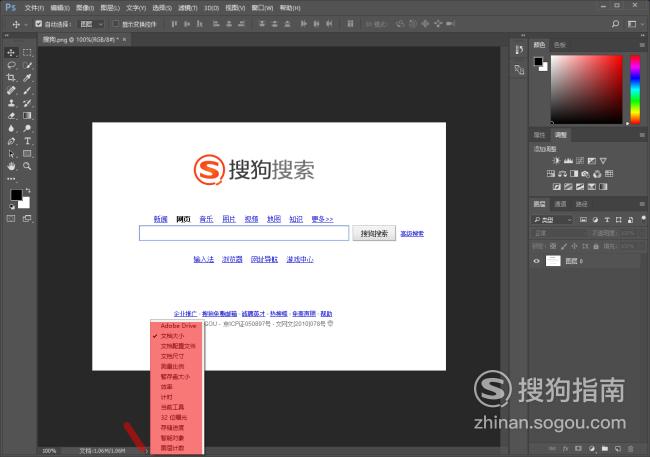Select the Move tool in the toolbox
The image size is (650, 457).
tap(11, 52)
